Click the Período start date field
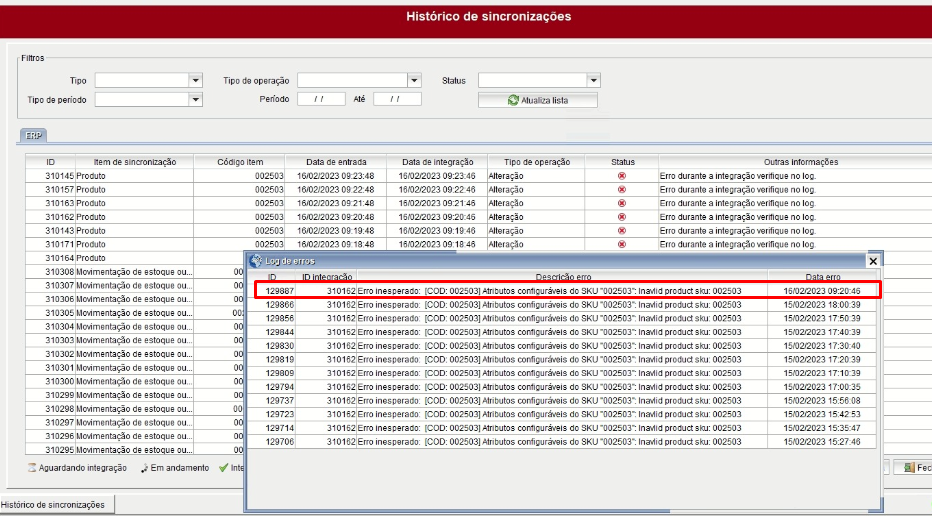The width and height of the screenshot is (932, 516). 321,99
